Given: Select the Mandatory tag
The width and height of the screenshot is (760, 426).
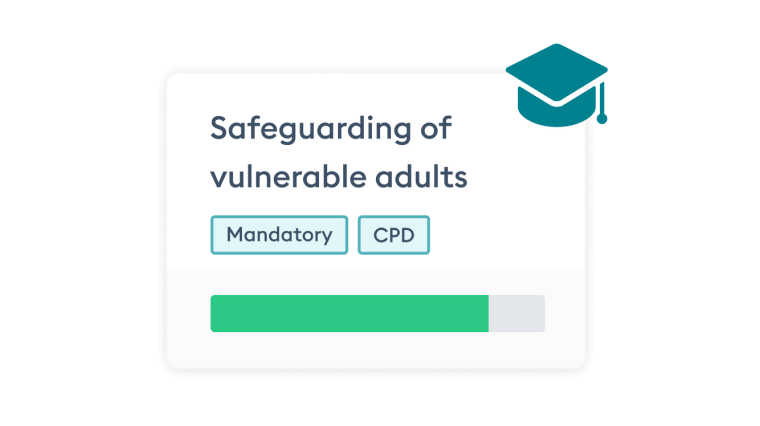Looking at the screenshot, I should 279,235.
